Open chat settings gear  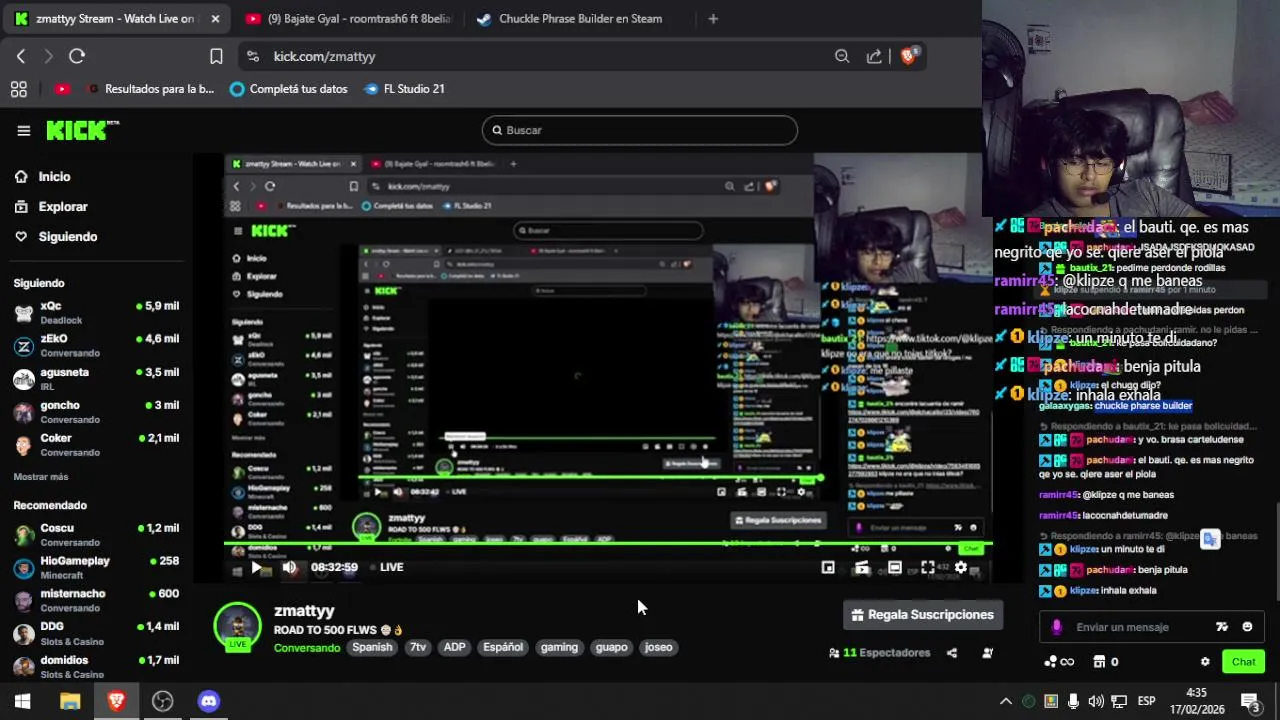click(1205, 661)
